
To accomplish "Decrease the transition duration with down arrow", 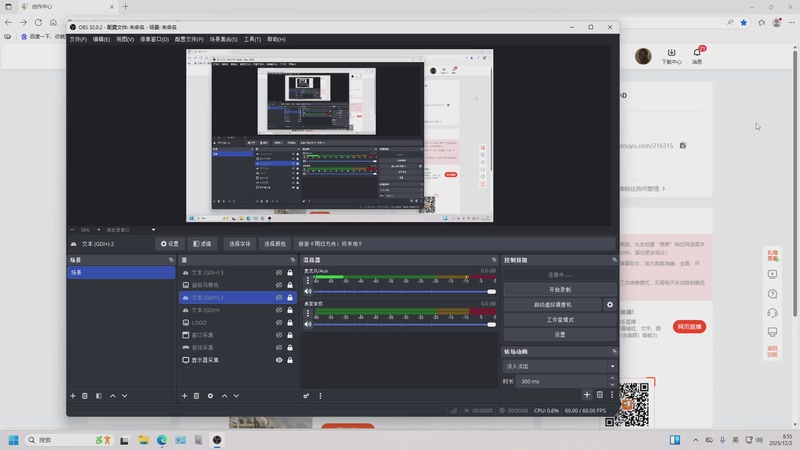I will point(612,384).
